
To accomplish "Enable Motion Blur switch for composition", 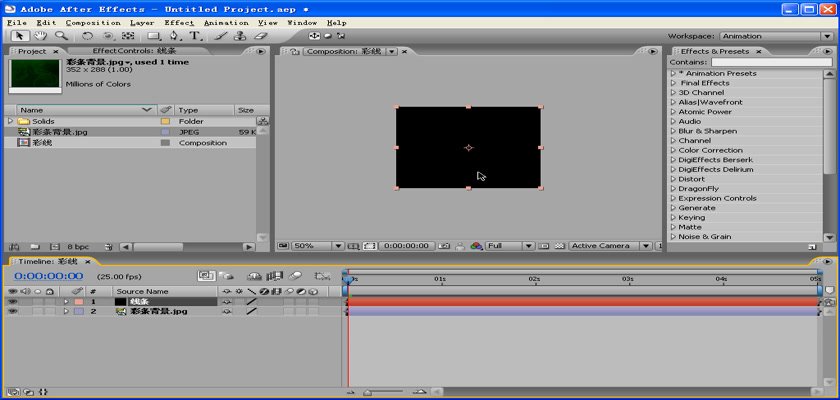I will 295,276.
